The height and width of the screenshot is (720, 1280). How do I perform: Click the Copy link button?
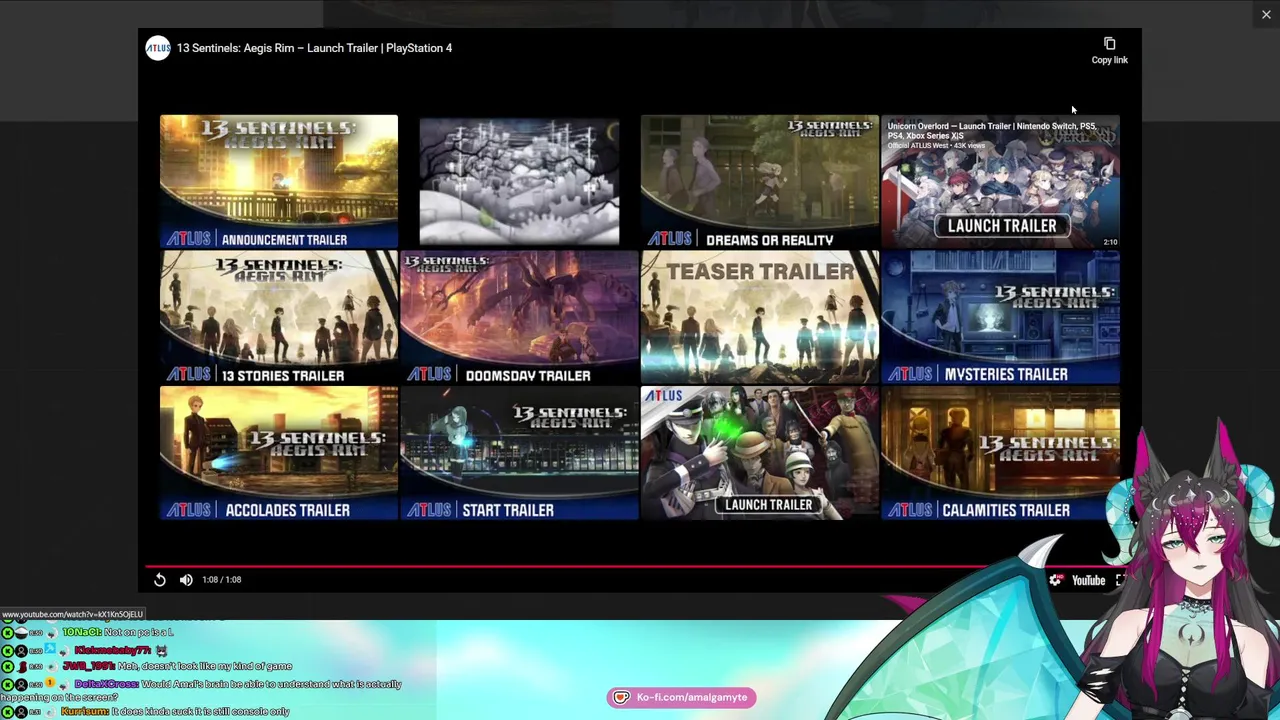[x=1109, y=51]
